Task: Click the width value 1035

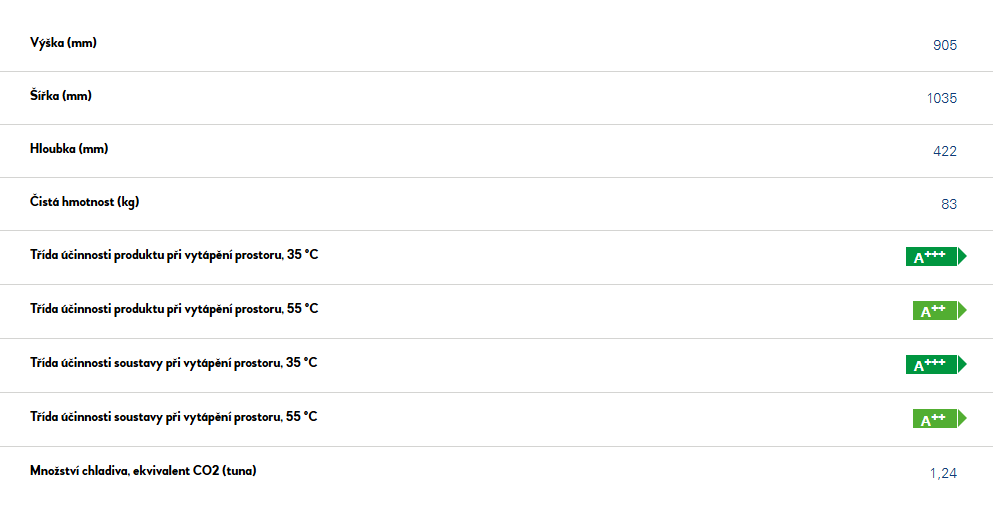Action: 941,98
